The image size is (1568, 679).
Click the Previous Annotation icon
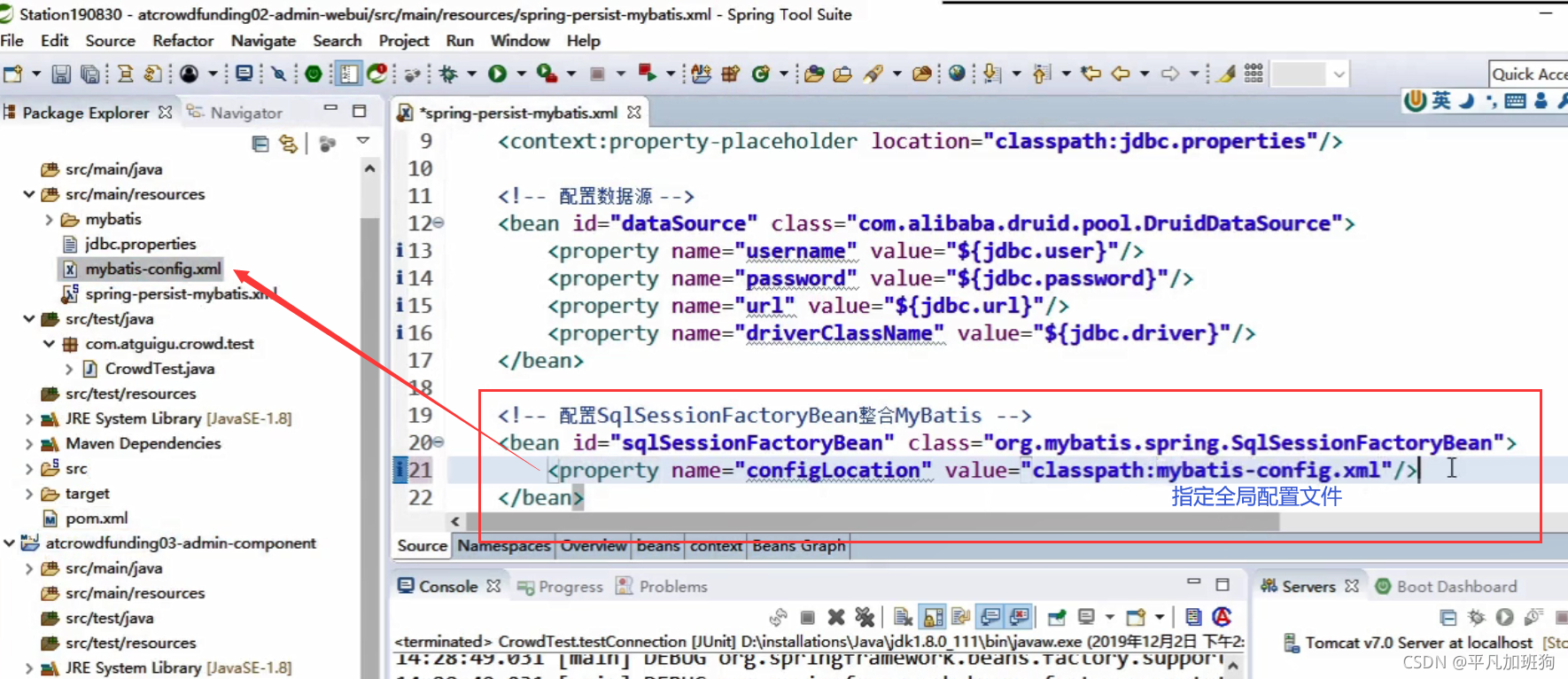[x=1042, y=74]
